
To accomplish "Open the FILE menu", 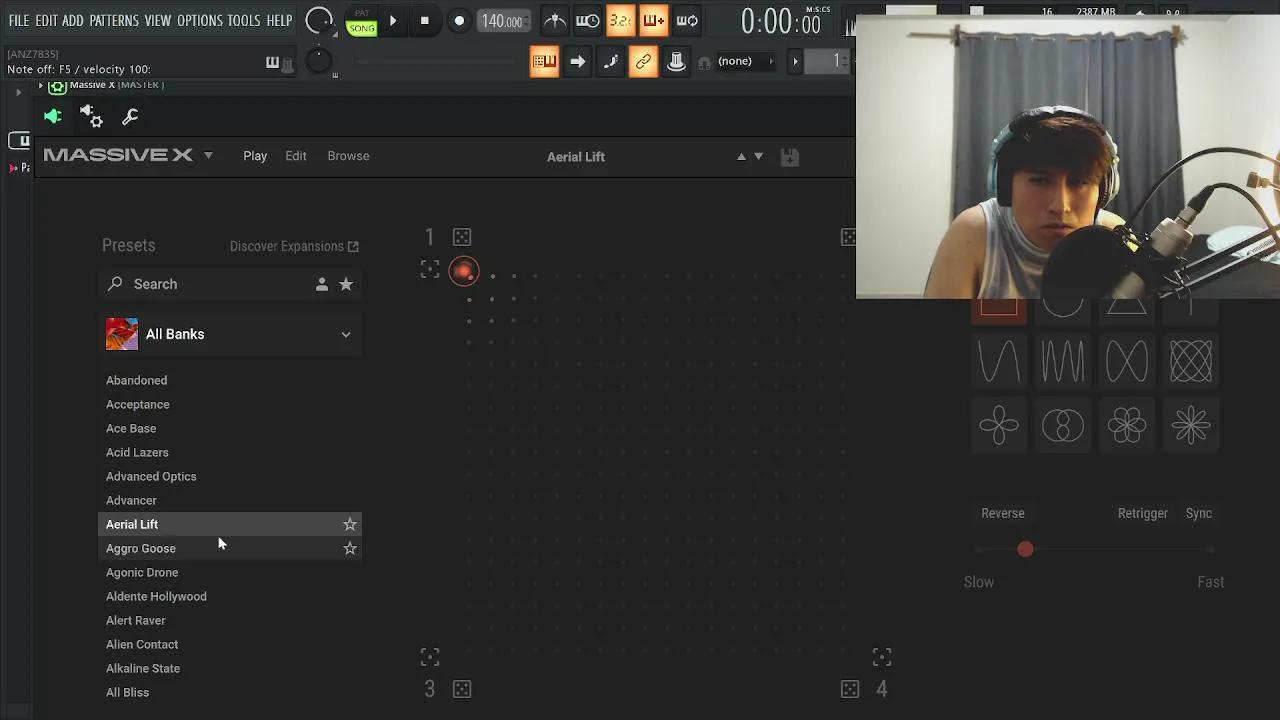I will point(19,20).
